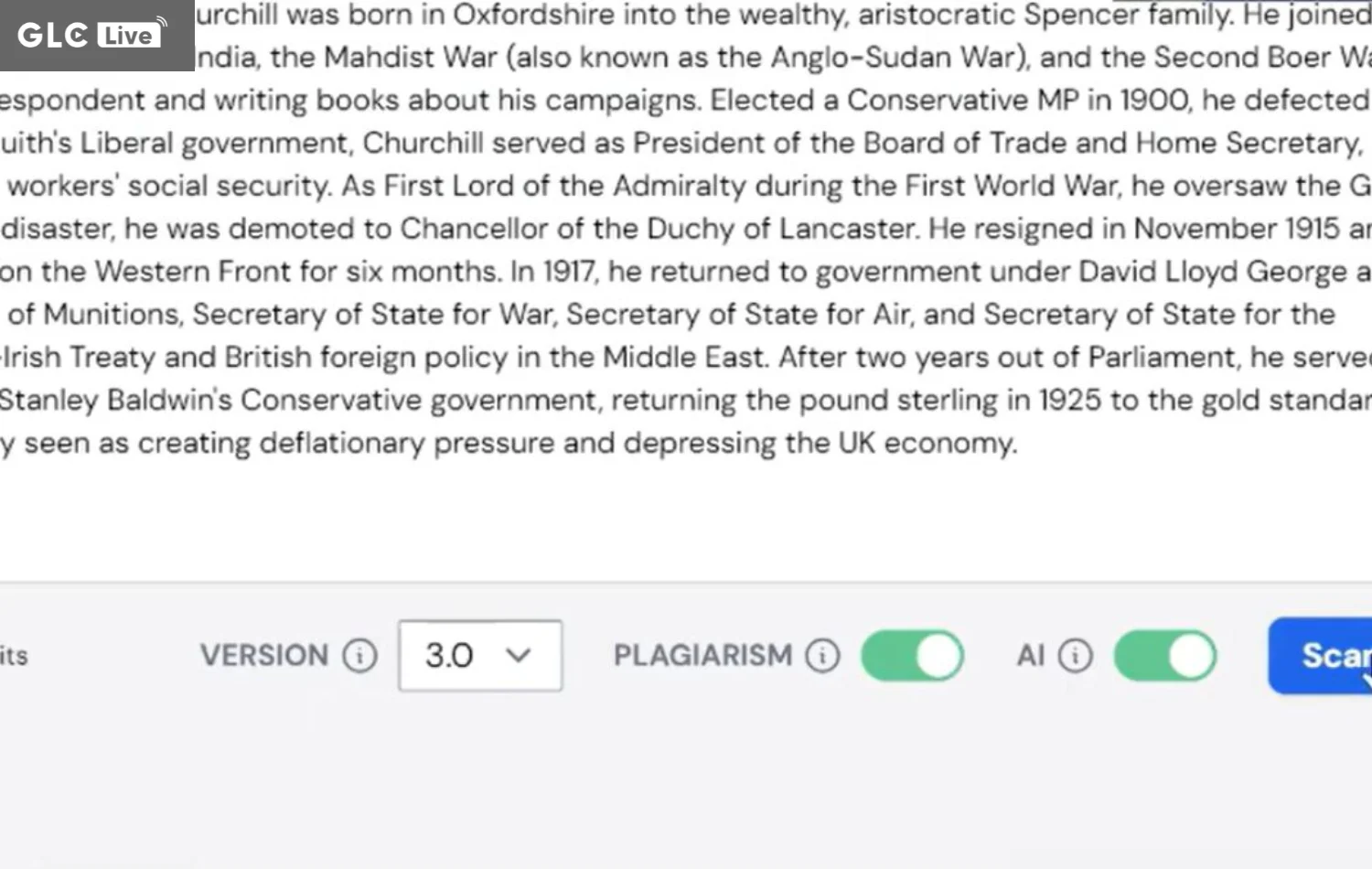Screen dimensions: 1372x869
Task: Click the PLAGIARISM label
Action: point(702,656)
